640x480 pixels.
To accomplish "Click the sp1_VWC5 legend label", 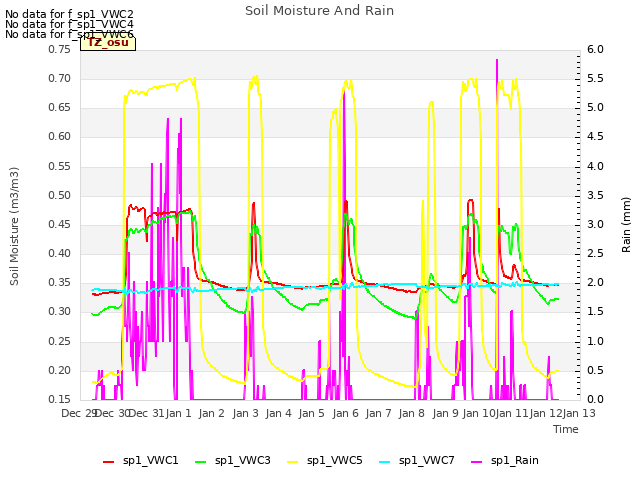I will tap(335, 461).
